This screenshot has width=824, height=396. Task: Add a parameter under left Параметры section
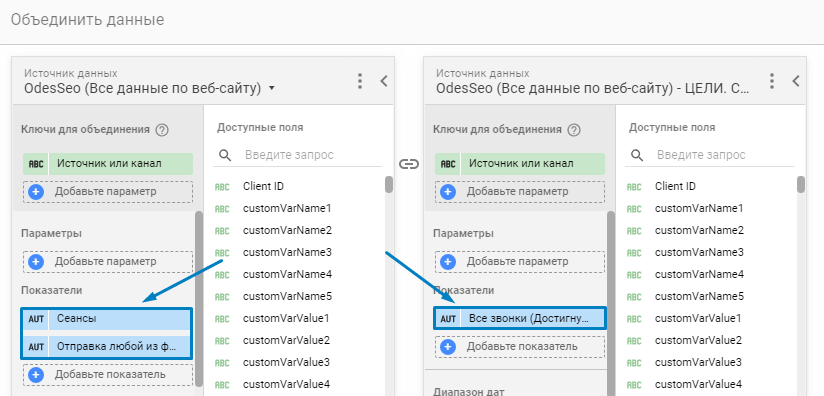(x=108, y=262)
